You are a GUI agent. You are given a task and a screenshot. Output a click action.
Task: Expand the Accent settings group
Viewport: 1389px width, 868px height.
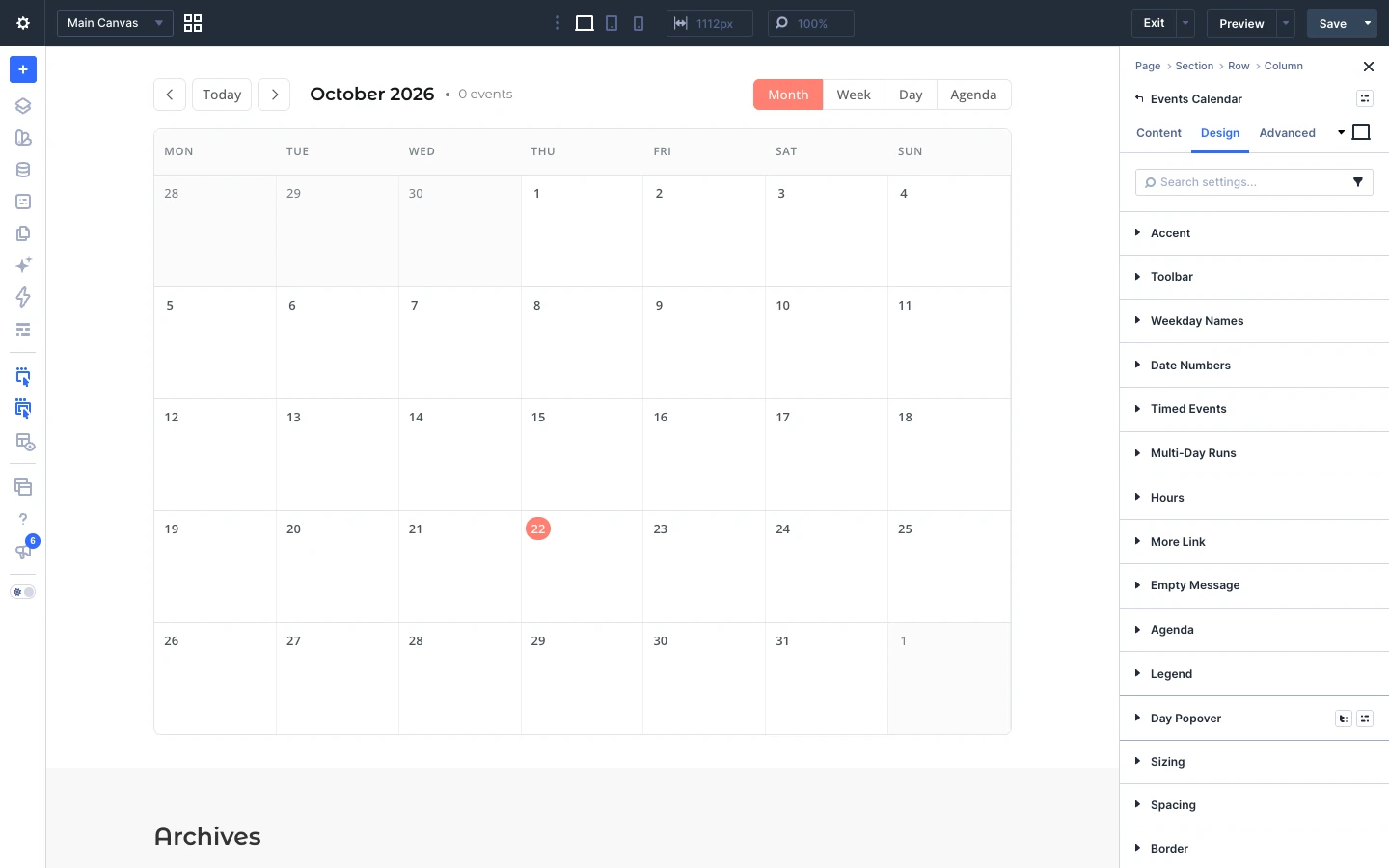pyautogui.click(x=1254, y=233)
